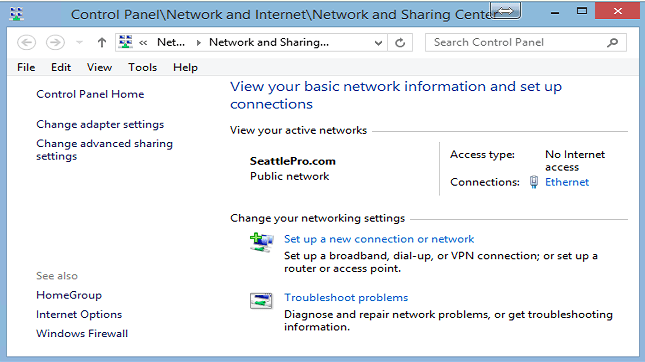Screen dimensions: 645x362
Task: Minimize the Control Panel window
Action: tap(555, 12)
